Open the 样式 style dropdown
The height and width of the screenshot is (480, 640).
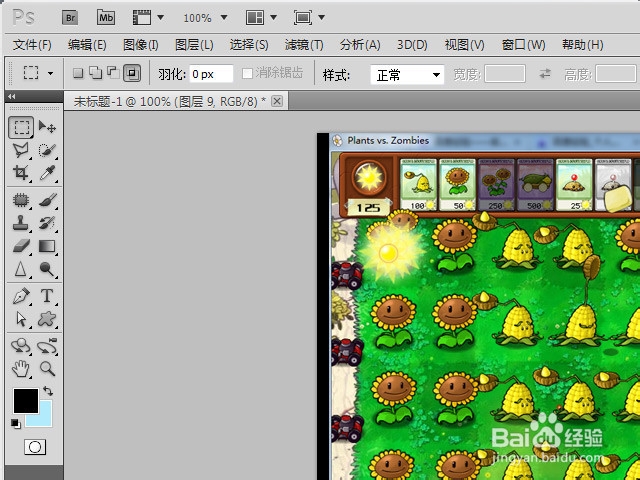pyautogui.click(x=407, y=75)
